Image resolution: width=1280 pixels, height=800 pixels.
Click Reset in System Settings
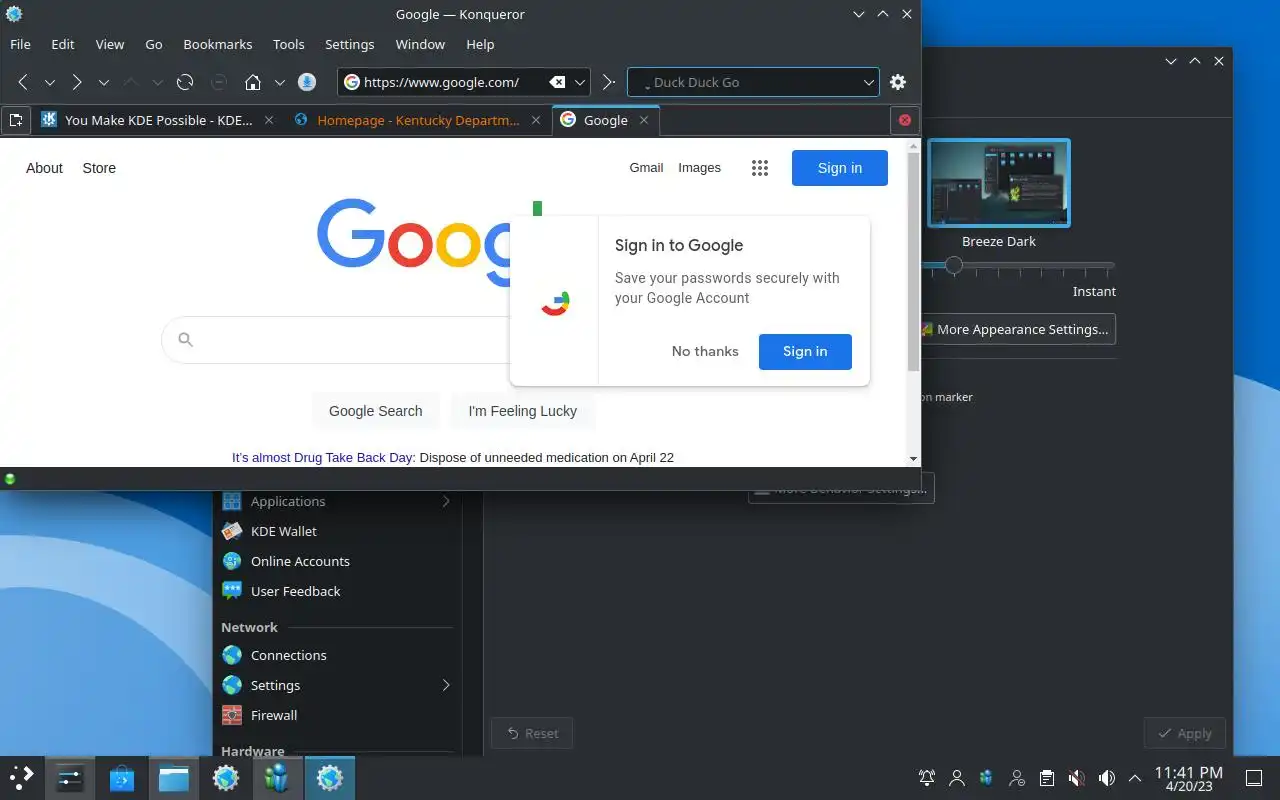pos(532,733)
